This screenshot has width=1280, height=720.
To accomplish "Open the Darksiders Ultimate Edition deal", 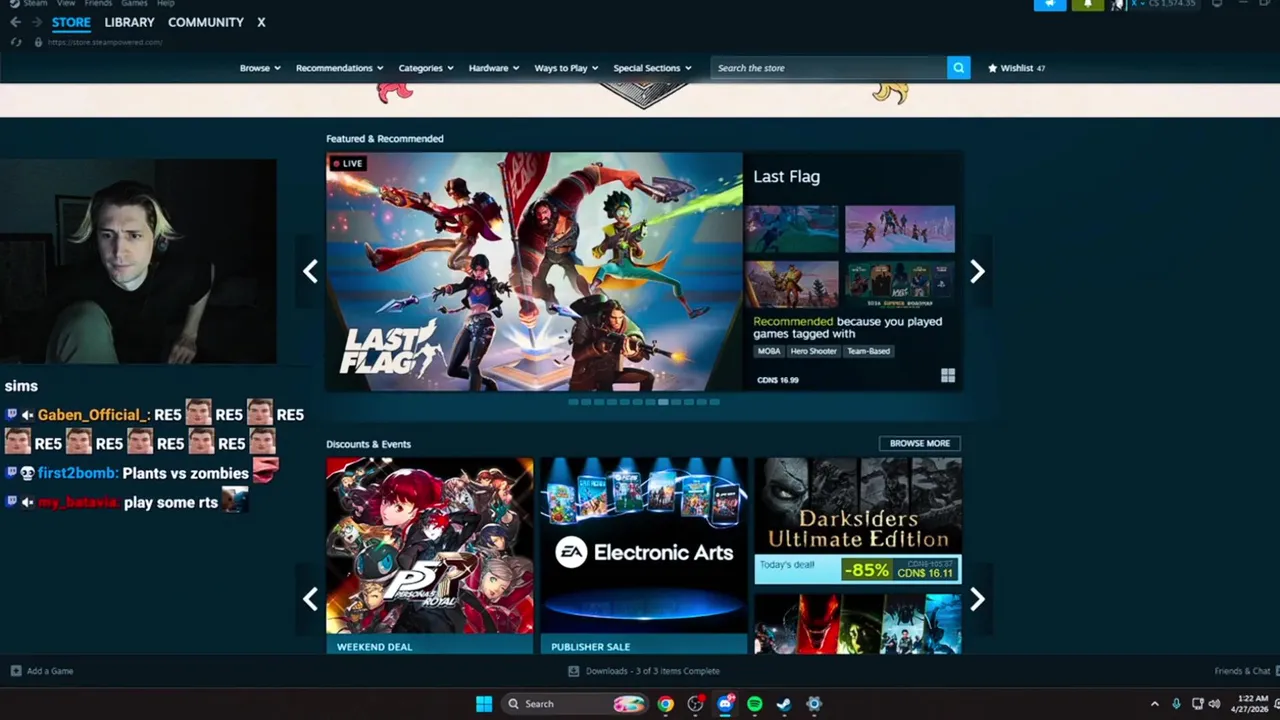I will pyautogui.click(x=858, y=520).
